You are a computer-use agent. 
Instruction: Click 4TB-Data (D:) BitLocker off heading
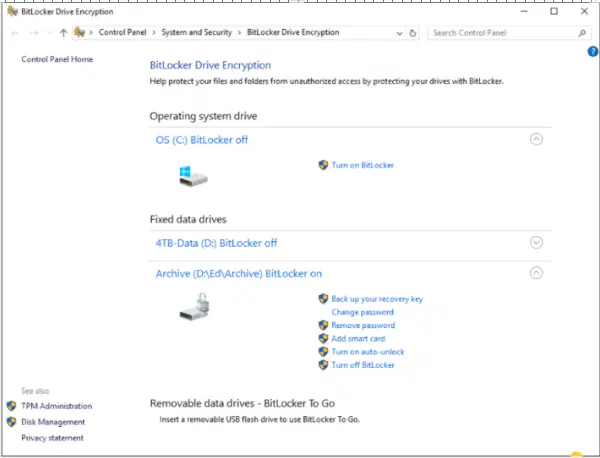pyautogui.click(x=216, y=243)
